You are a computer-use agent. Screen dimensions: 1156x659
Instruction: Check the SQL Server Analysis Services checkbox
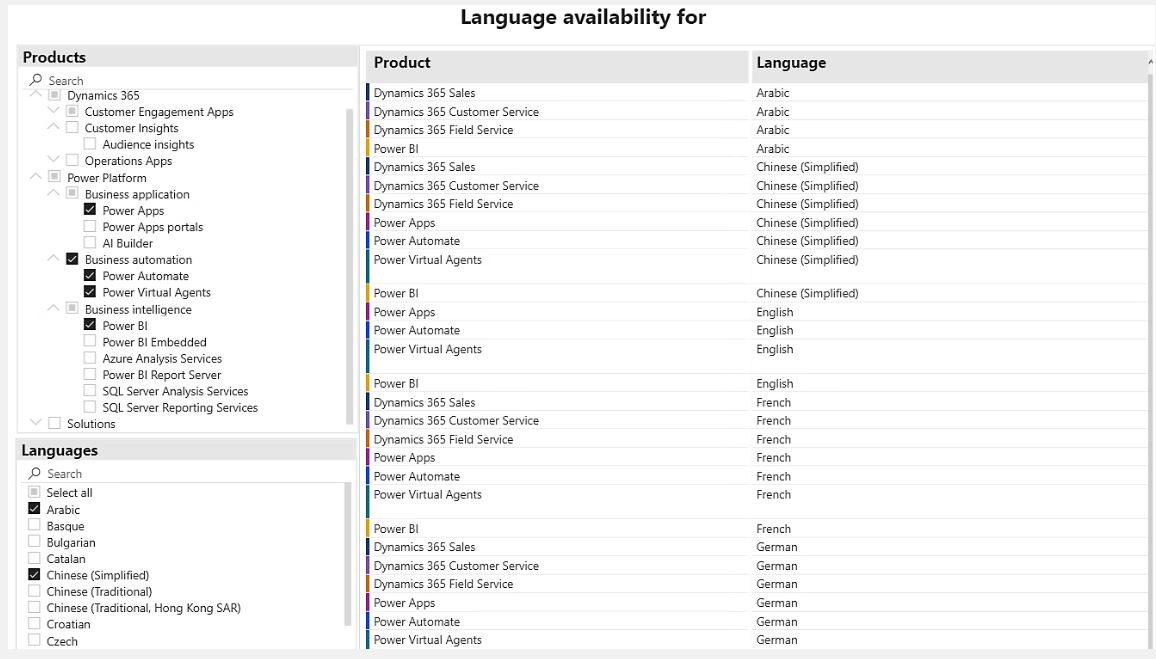(x=90, y=390)
